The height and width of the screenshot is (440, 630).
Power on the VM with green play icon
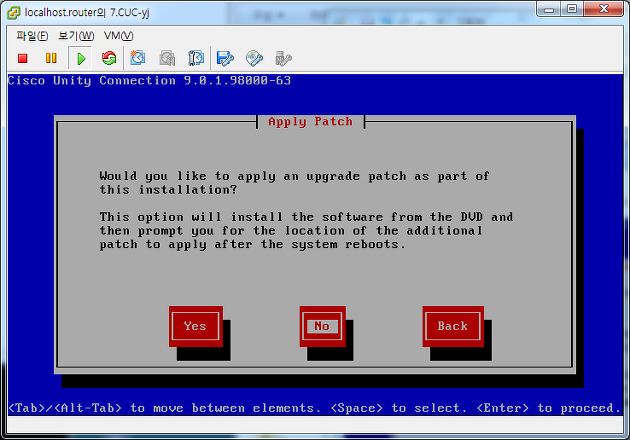click(x=81, y=59)
